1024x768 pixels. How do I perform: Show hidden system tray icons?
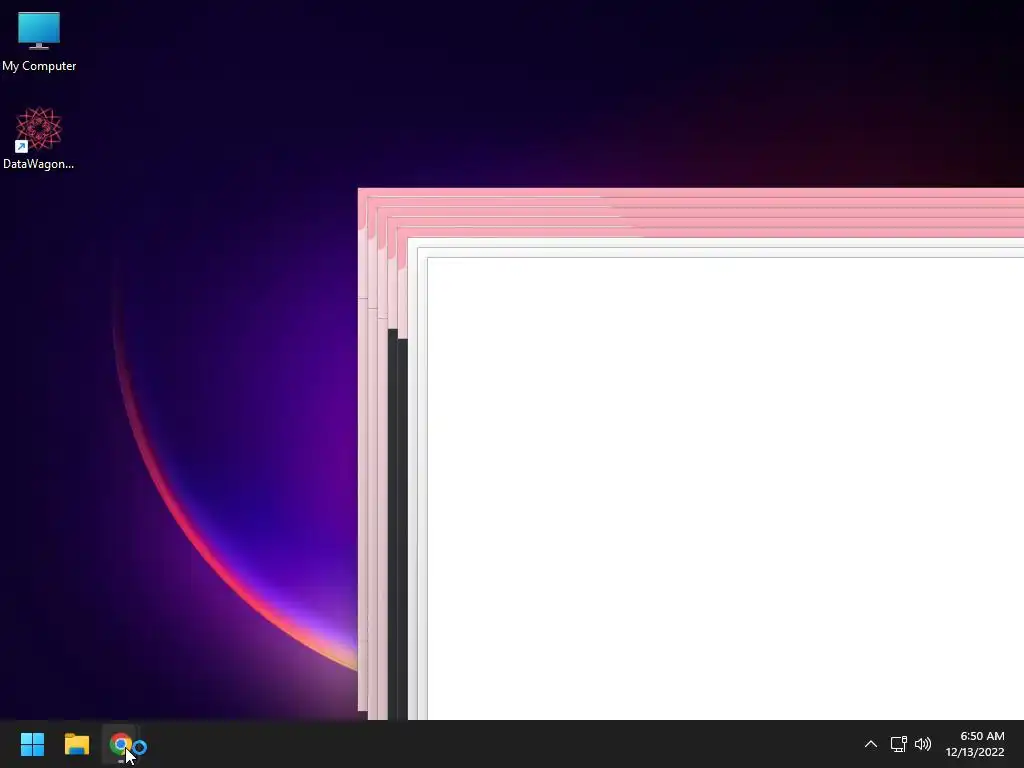(x=871, y=744)
